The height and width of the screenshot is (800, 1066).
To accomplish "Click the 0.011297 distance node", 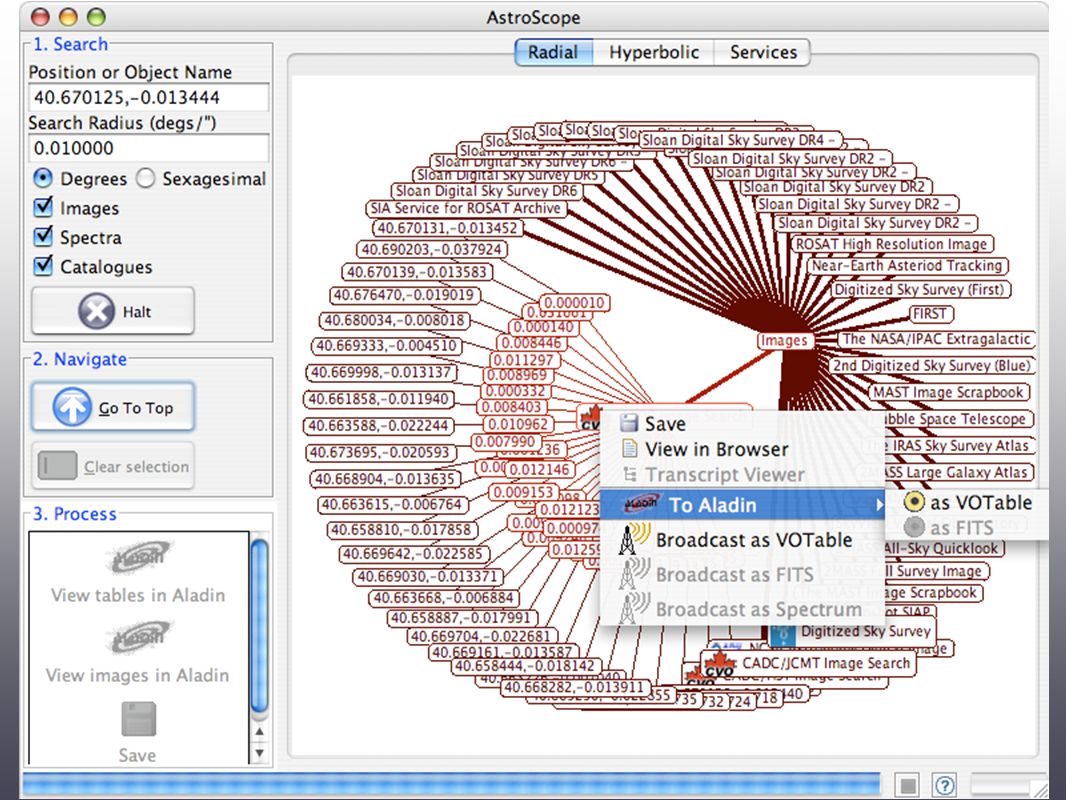I will [x=523, y=360].
